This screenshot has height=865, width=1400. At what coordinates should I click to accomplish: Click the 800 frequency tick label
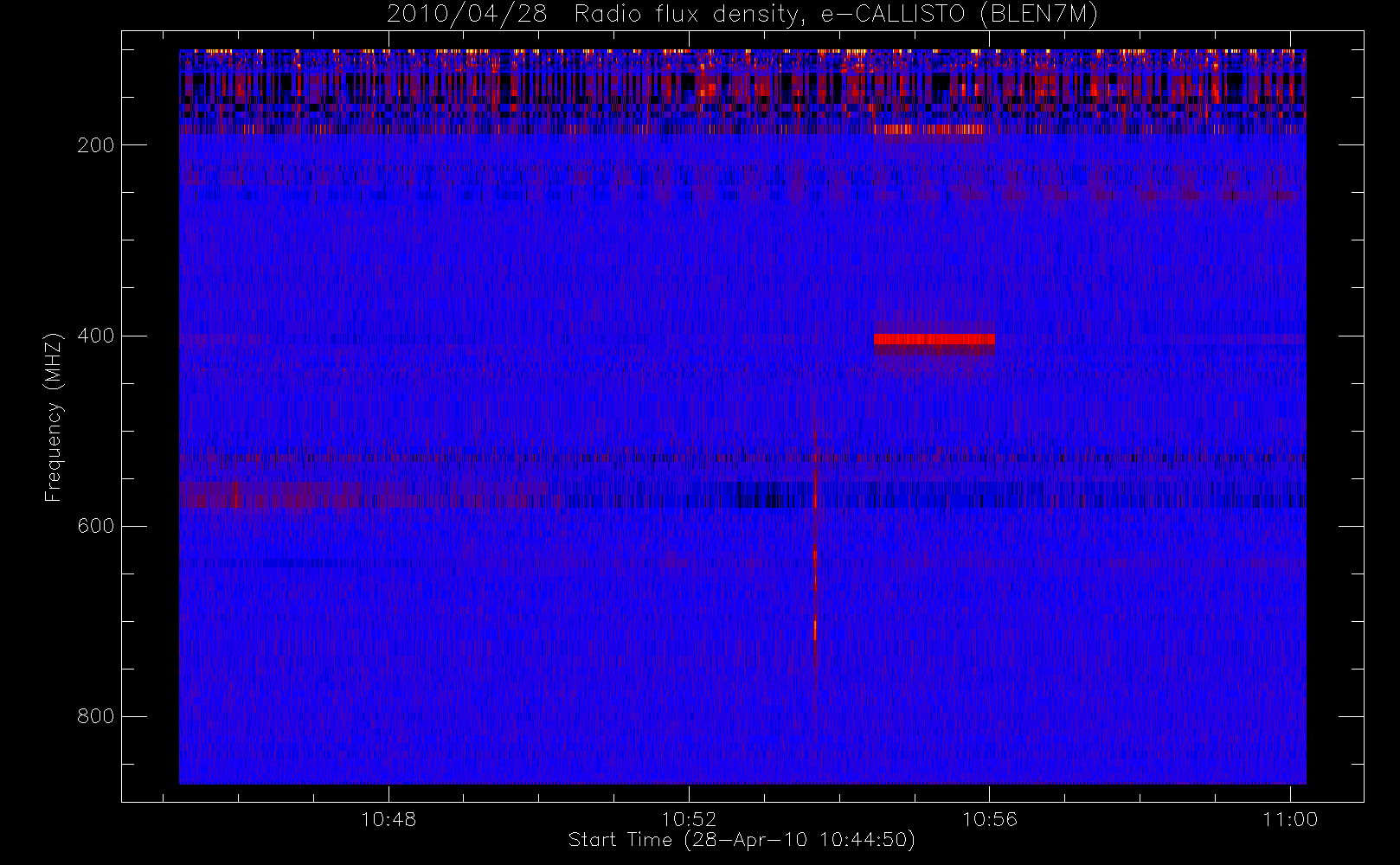click(x=95, y=716)
